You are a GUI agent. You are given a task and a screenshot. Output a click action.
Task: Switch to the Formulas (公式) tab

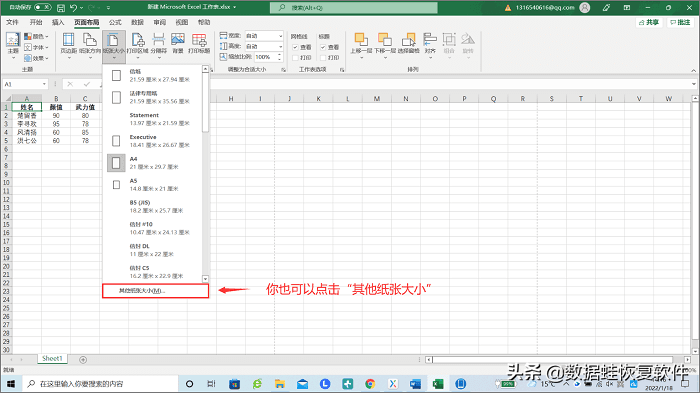(115, 22)
